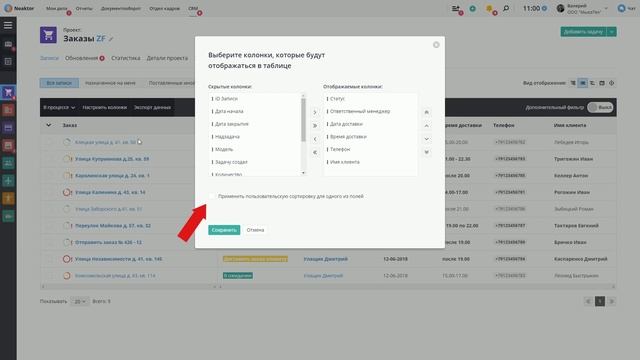Click the 11:00 timer indicator

pyautogui.click(x=535, y=9)
